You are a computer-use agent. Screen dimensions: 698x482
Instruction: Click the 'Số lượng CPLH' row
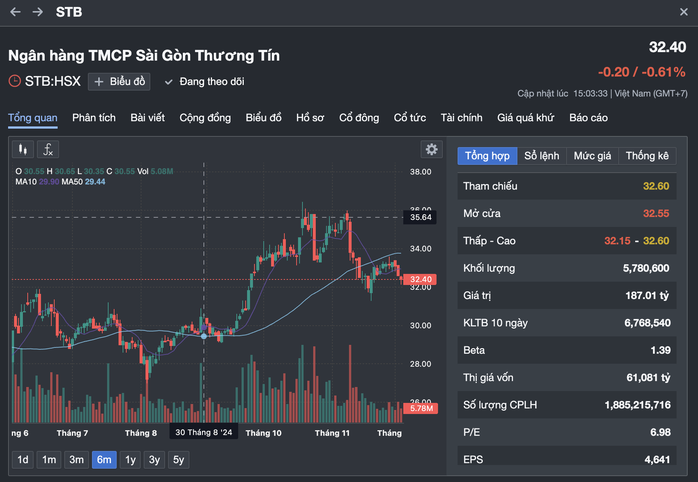[567, 405]
